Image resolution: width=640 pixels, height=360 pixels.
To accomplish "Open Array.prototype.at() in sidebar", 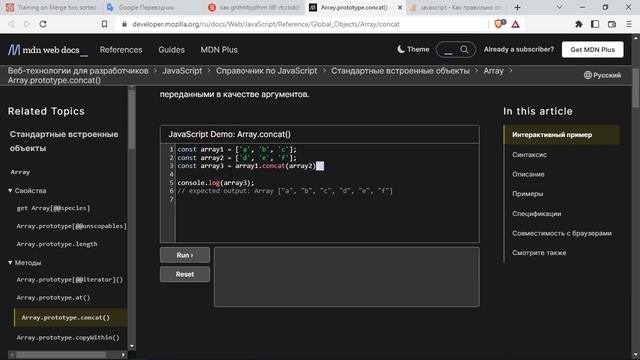I will pos(53,298).
